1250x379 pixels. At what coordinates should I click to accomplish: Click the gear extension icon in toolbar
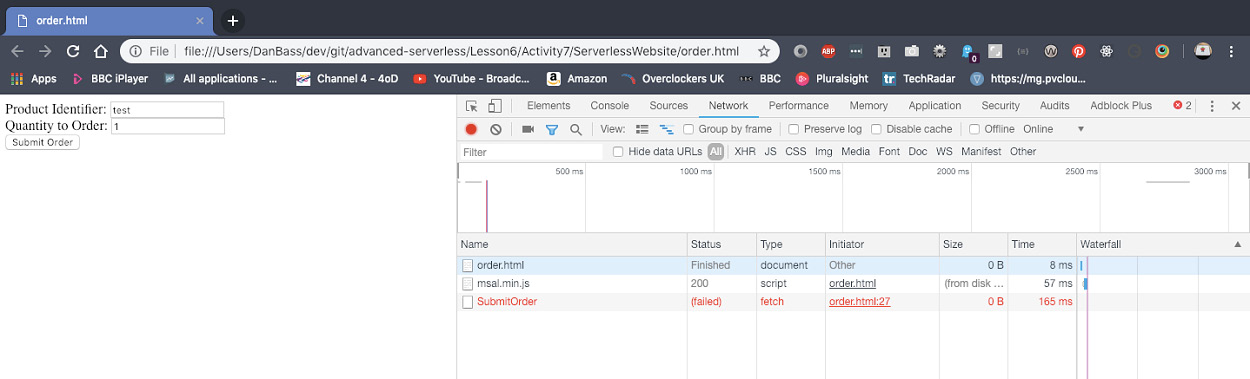[940, 51]
